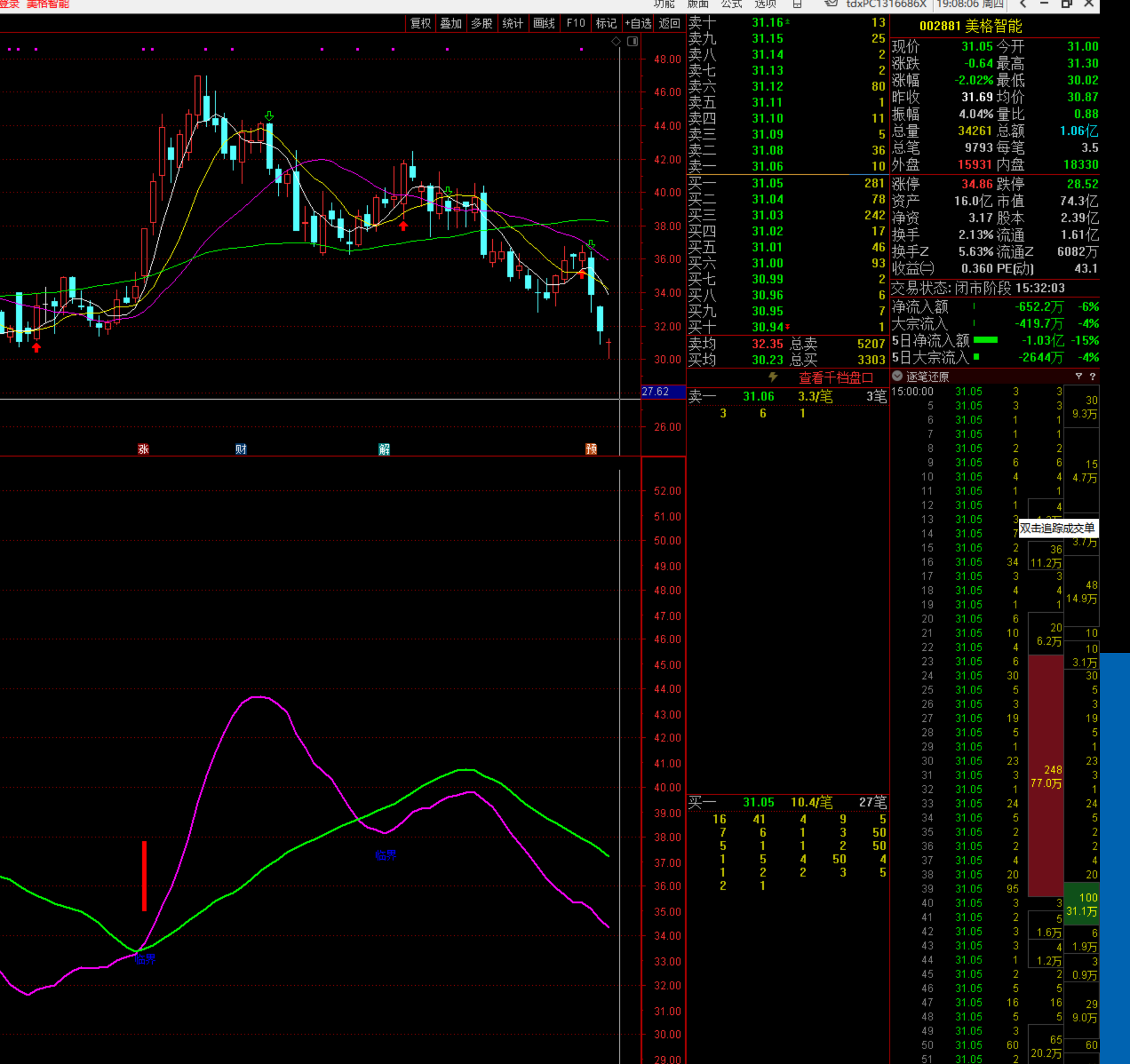The width and height of the screenshot is (1130, 1064).
Task: Activate the 画线 drawing tool
Action: click(544, 23)
